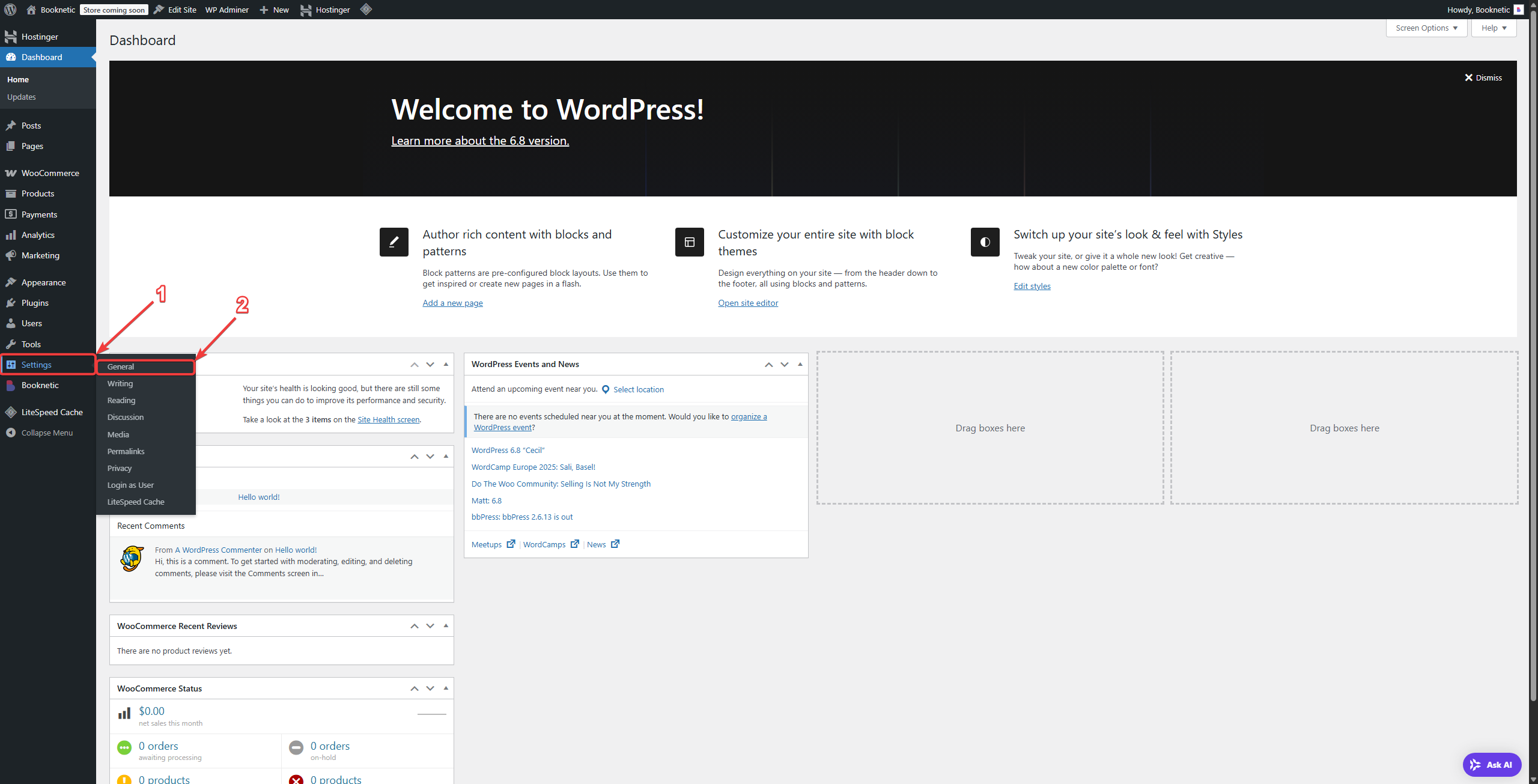Click the New content button in admin bar
Viewport: 1538px width, 784px height.
(274, 10)
